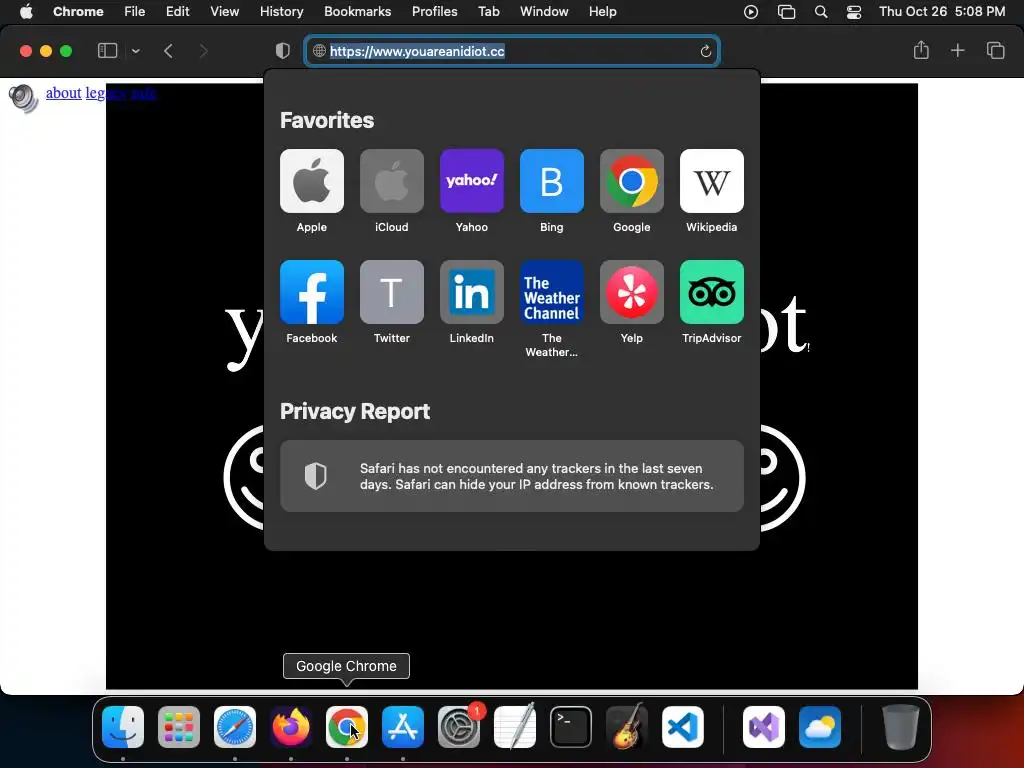Open Launchpad from the Dock
Viewport: 1024px width, 768px height.
pyautogui.click(x=179, y=727)
